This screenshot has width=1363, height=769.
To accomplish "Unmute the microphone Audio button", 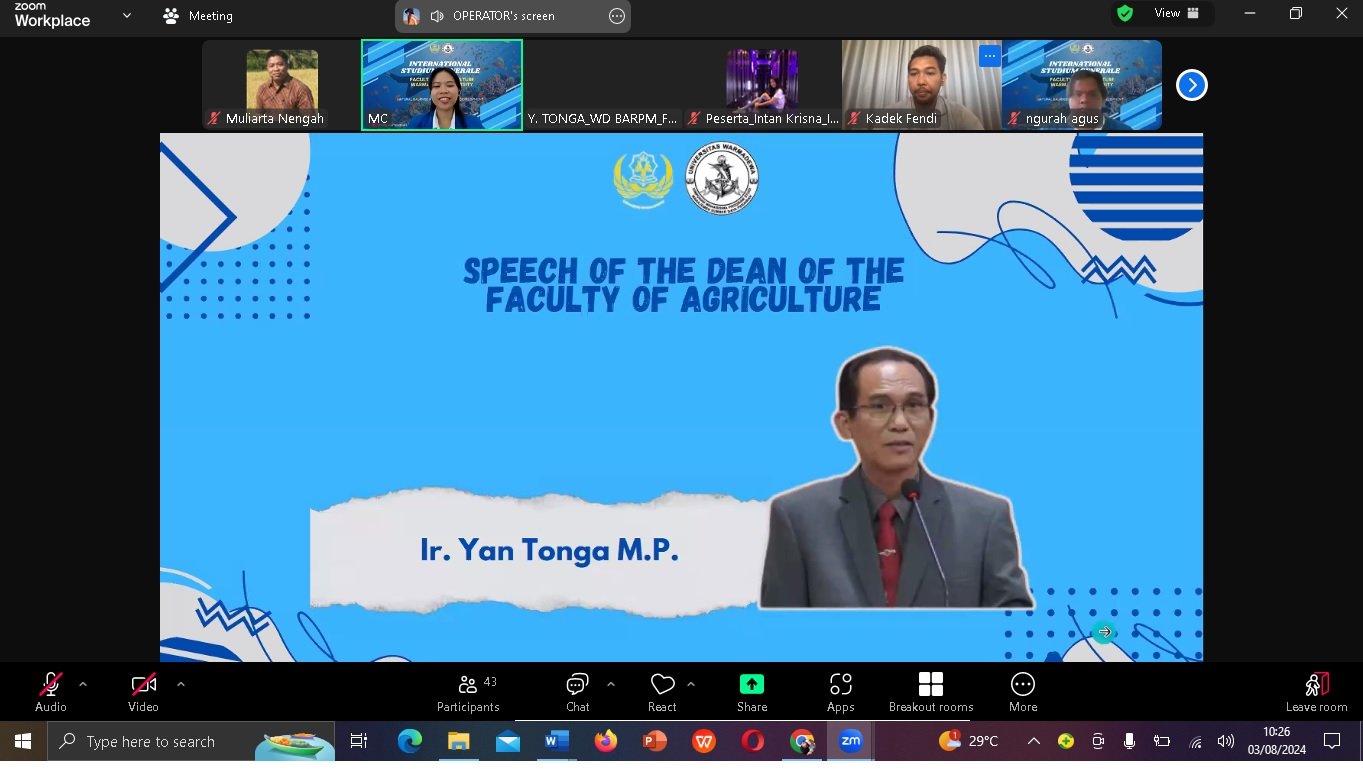I will (x=50, y=692).
